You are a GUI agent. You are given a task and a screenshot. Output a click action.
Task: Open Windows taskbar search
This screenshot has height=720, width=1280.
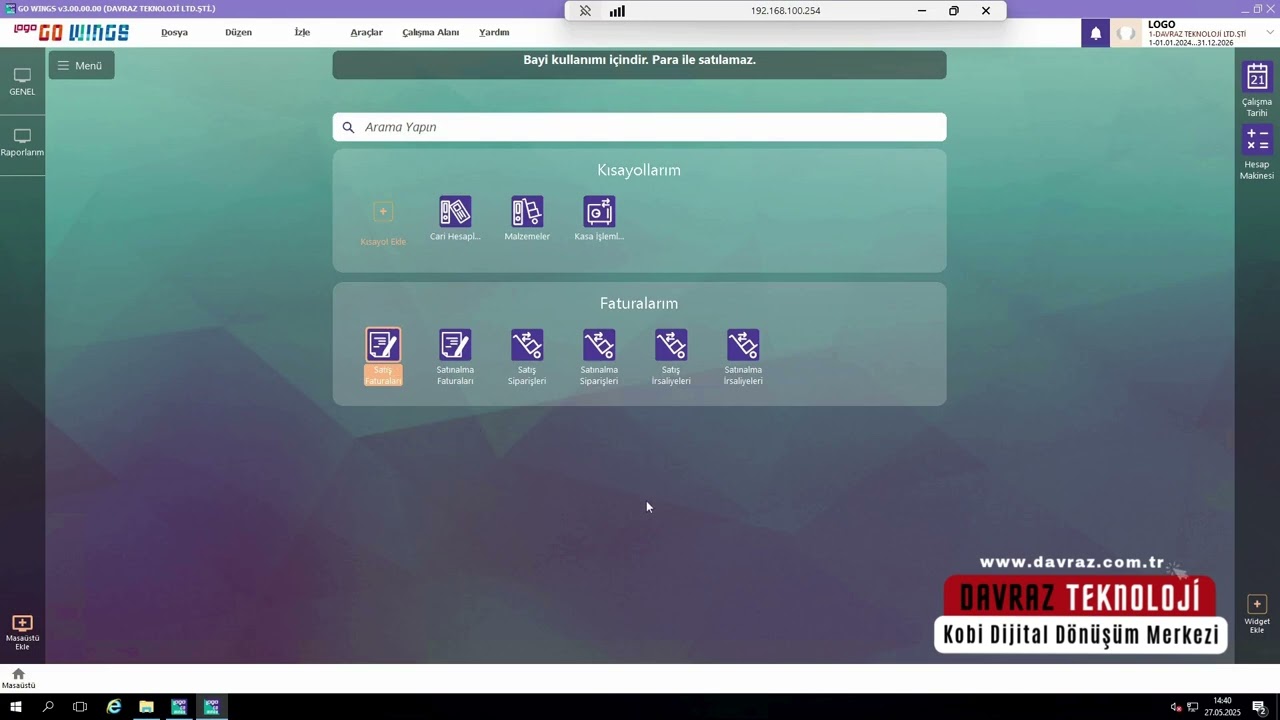click(48, 707)
